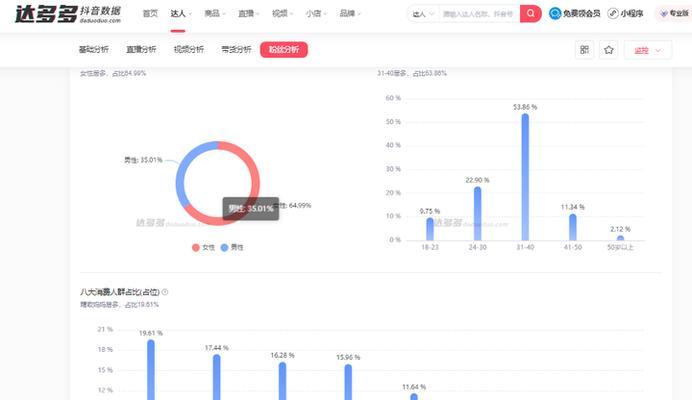Click the 31-40 age bar
This screenshot has height=400, width=692.
(x=525, y=177)
